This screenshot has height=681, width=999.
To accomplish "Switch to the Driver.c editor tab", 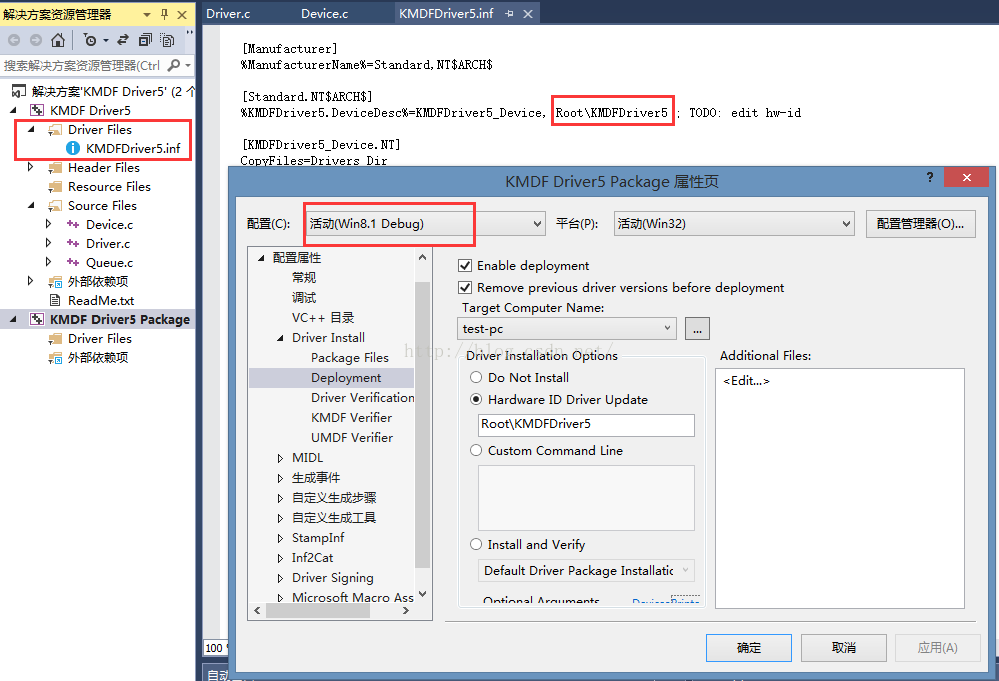I will point(228,13).
